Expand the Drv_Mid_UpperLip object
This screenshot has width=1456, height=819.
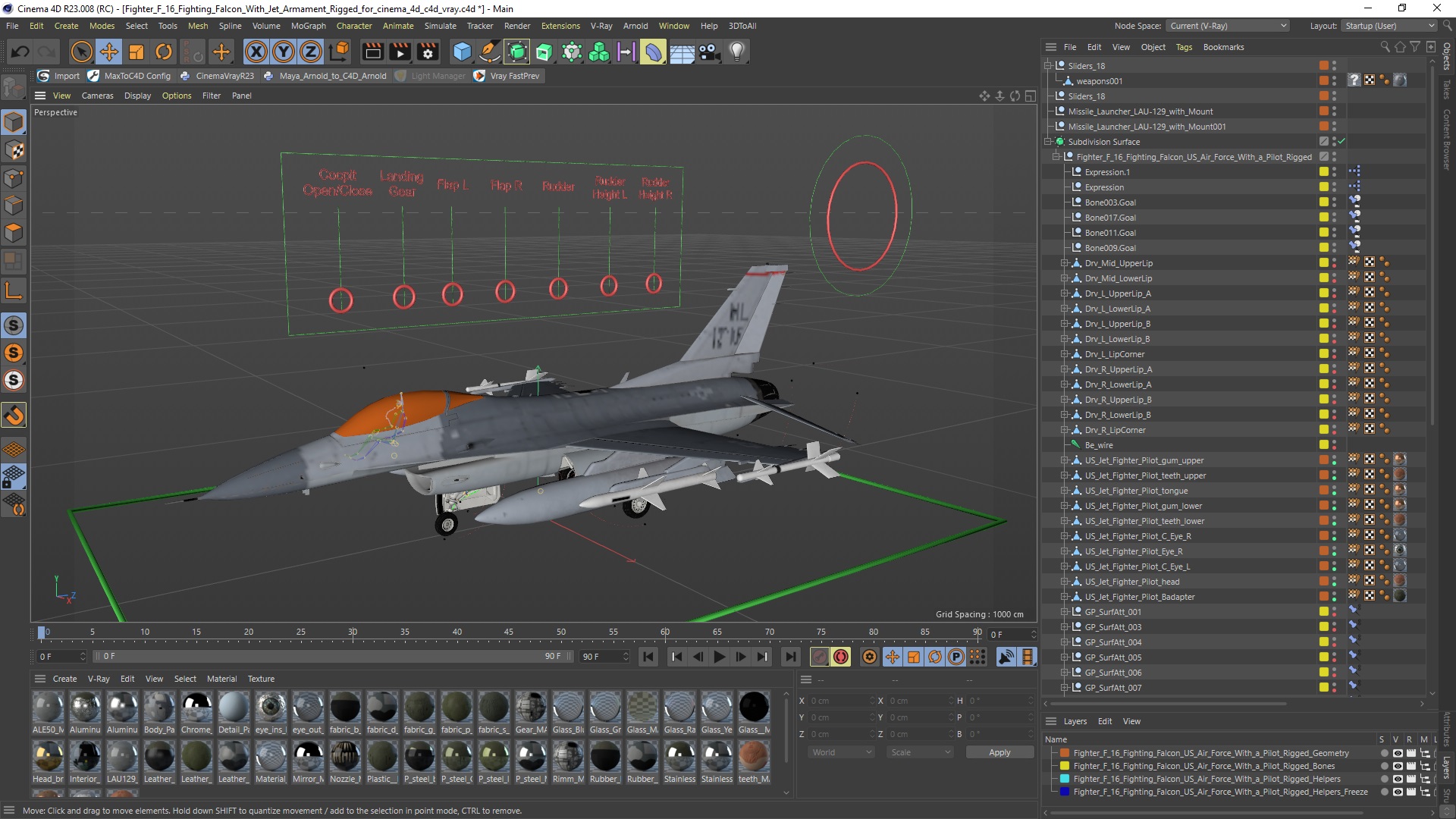(1065, 263)
